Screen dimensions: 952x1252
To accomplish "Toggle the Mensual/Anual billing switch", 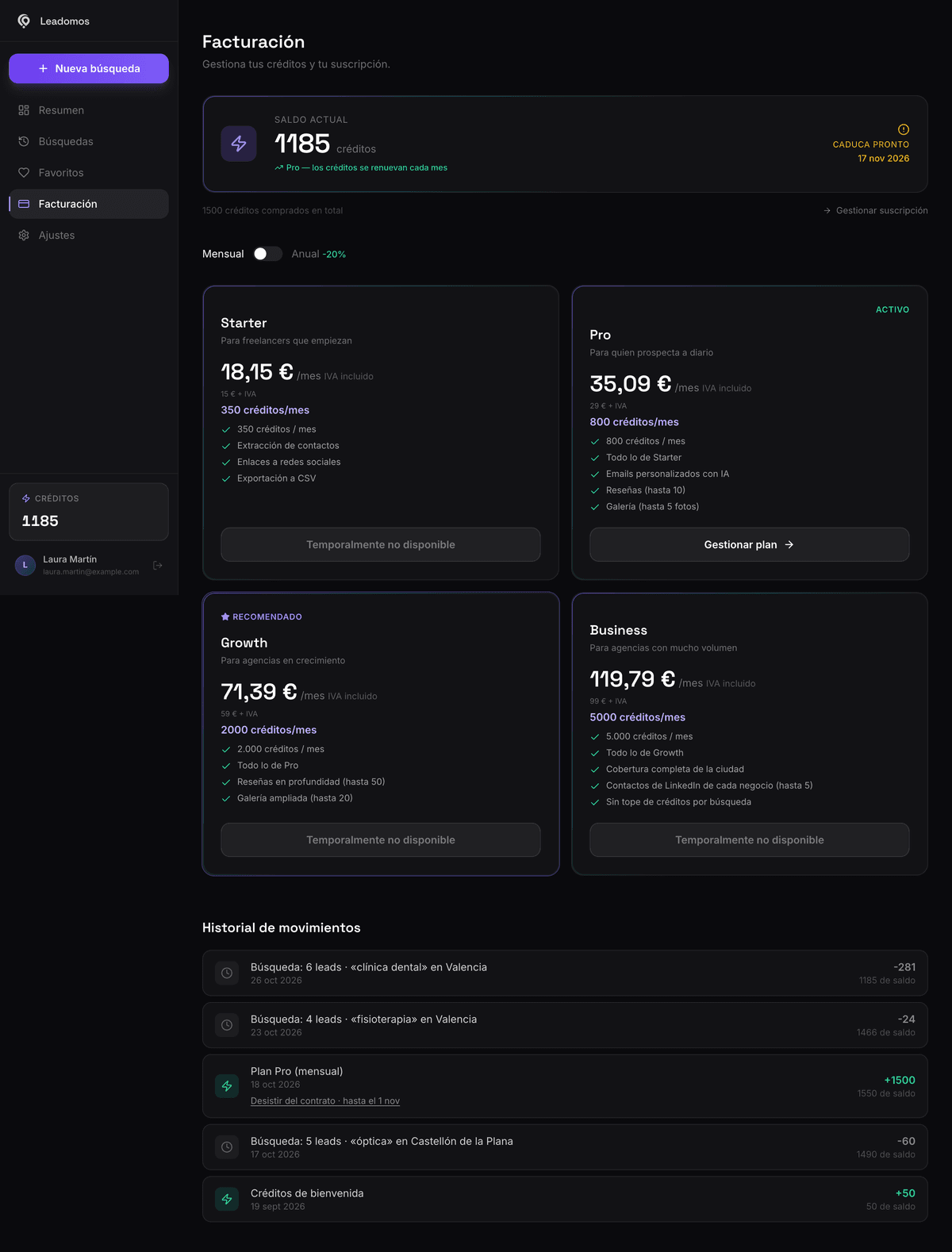I will [x=268, y=254].
